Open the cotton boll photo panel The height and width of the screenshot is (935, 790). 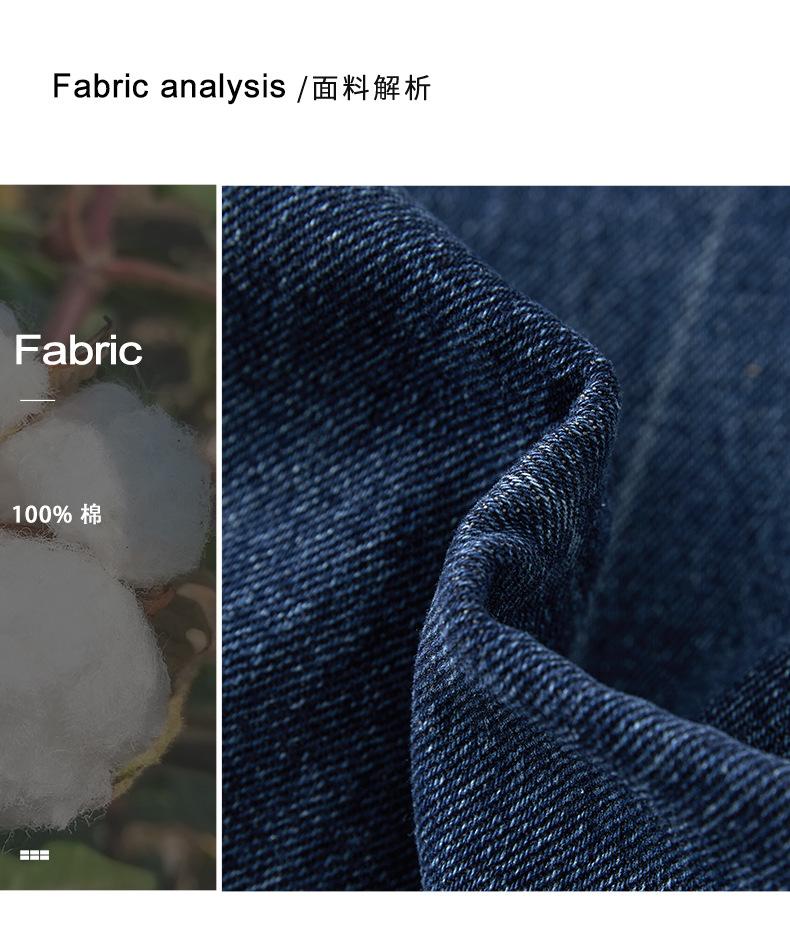click(108, 538)
